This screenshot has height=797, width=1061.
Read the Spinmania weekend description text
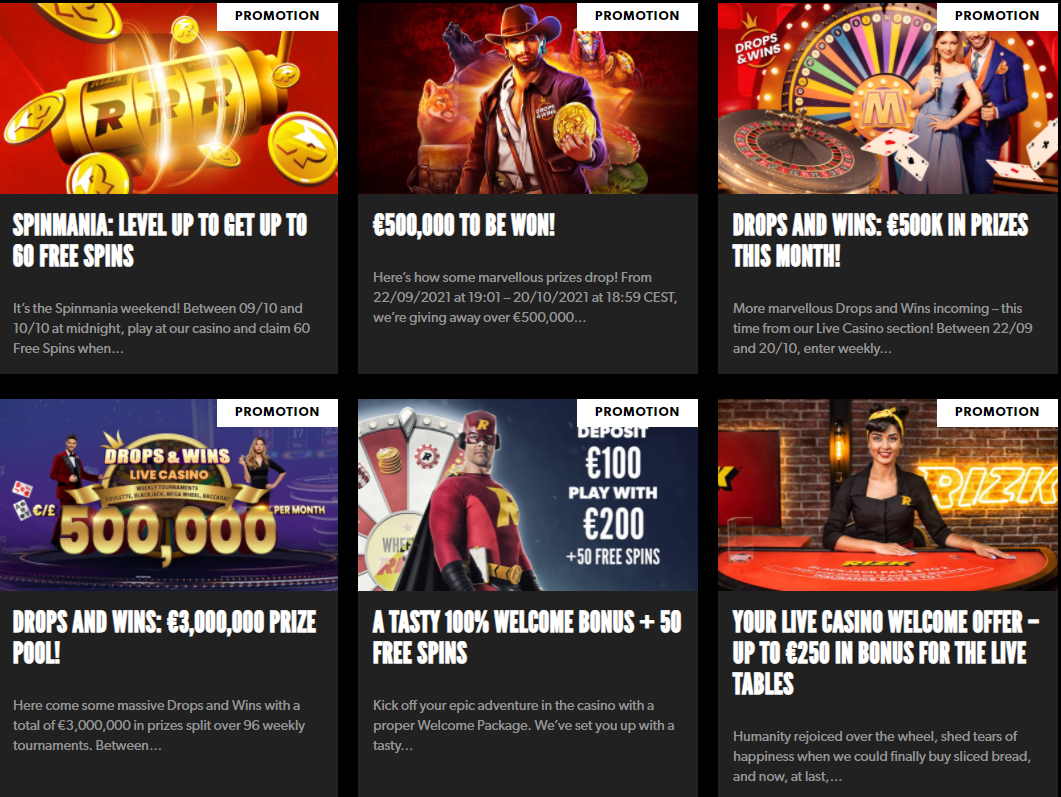coord(162,328)
